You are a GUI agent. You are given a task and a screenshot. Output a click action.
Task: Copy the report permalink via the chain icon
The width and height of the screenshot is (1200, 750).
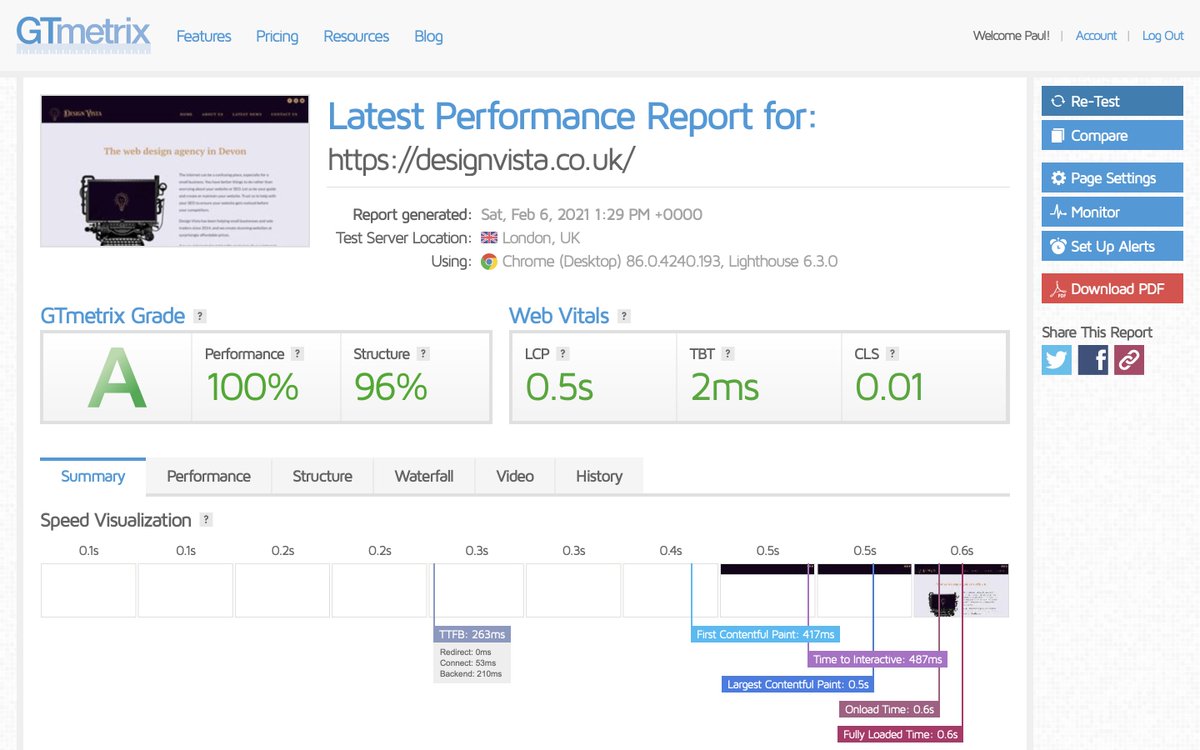click(1129, 359)
